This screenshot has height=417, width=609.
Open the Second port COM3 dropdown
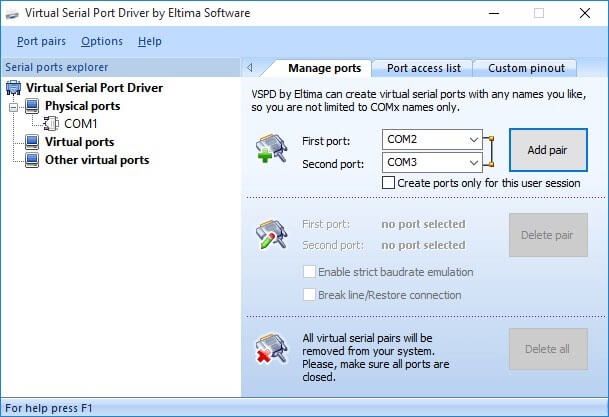tap(432, 162)
